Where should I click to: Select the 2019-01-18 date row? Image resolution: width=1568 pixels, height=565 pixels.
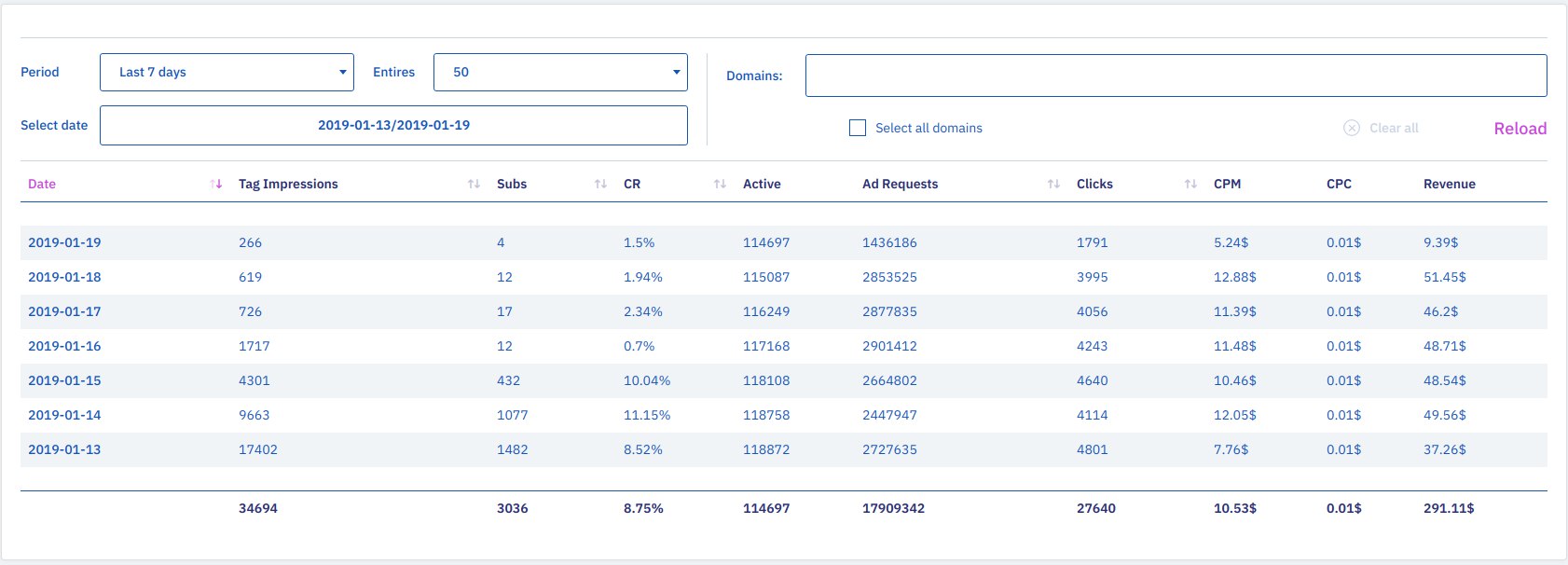click(784, 277)
